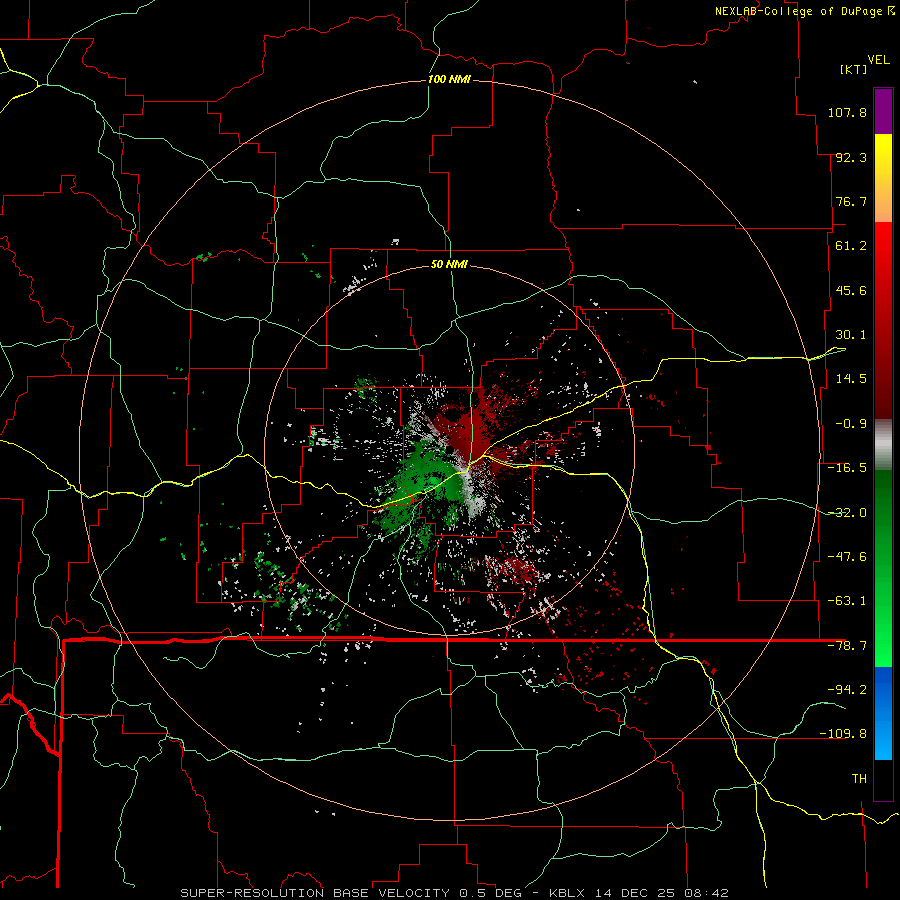Click the -63.1 velocity scale value
The height and width of the screenshot is (900, 900).
coord(847,601)
